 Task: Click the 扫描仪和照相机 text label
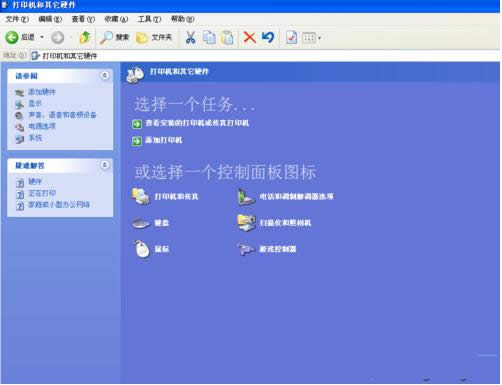pyautogui.click(x=285, y=223)
